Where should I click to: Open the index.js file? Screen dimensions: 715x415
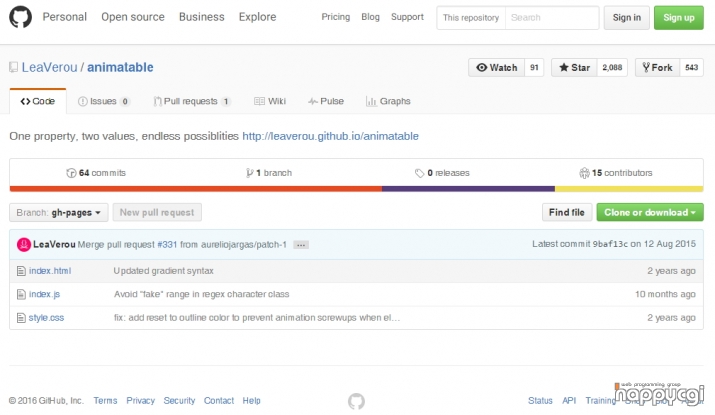44,294
